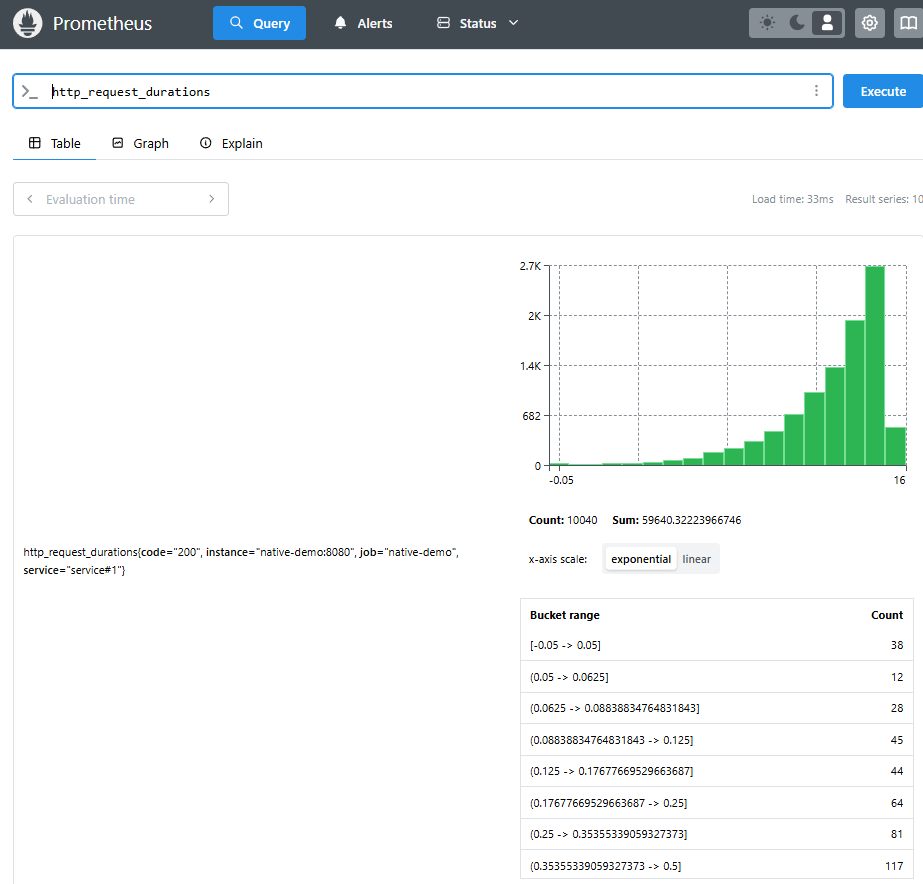Image resolution: width=923 pixels, height=884 pixels.
Task: Switch to light theme sun icon
Action: [x=767, y=23]
